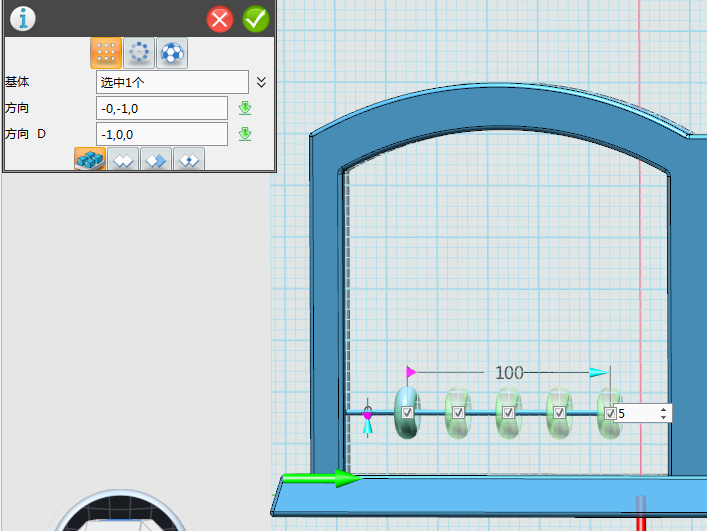Click the 基体 selection input field
707x531 pixels.
coord(172,82)
